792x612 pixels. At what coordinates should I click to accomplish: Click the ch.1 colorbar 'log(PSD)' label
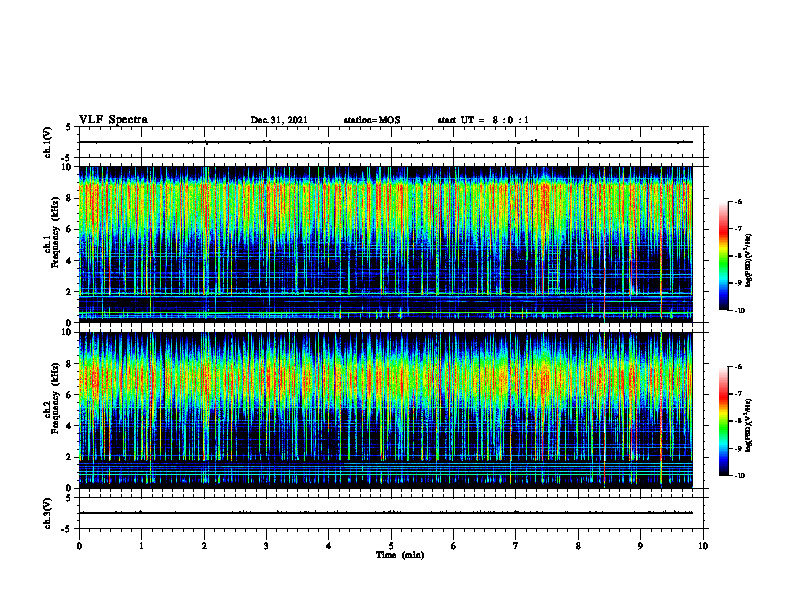pos(749,260)
